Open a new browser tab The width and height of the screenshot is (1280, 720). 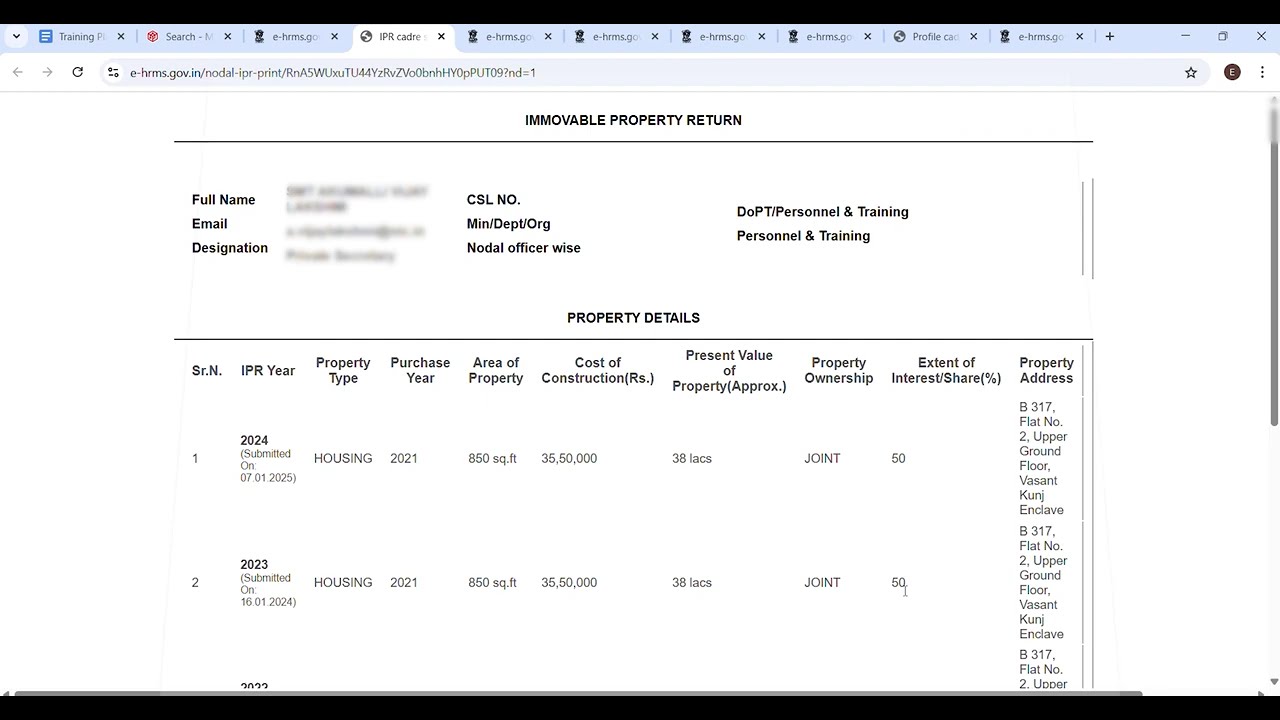[1110, 37]
